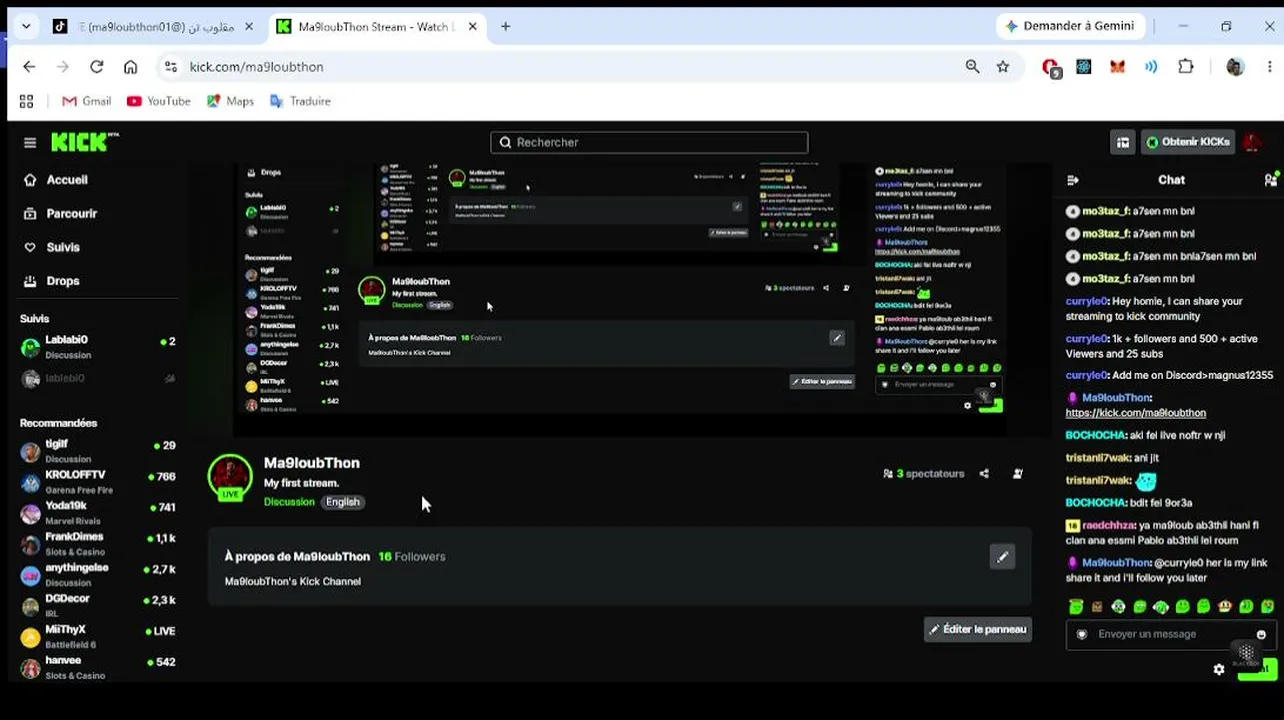Viewport: 1284px width, 720px height.
Task: Open Traduire bookmark
Action: click(x=300, y=101)
